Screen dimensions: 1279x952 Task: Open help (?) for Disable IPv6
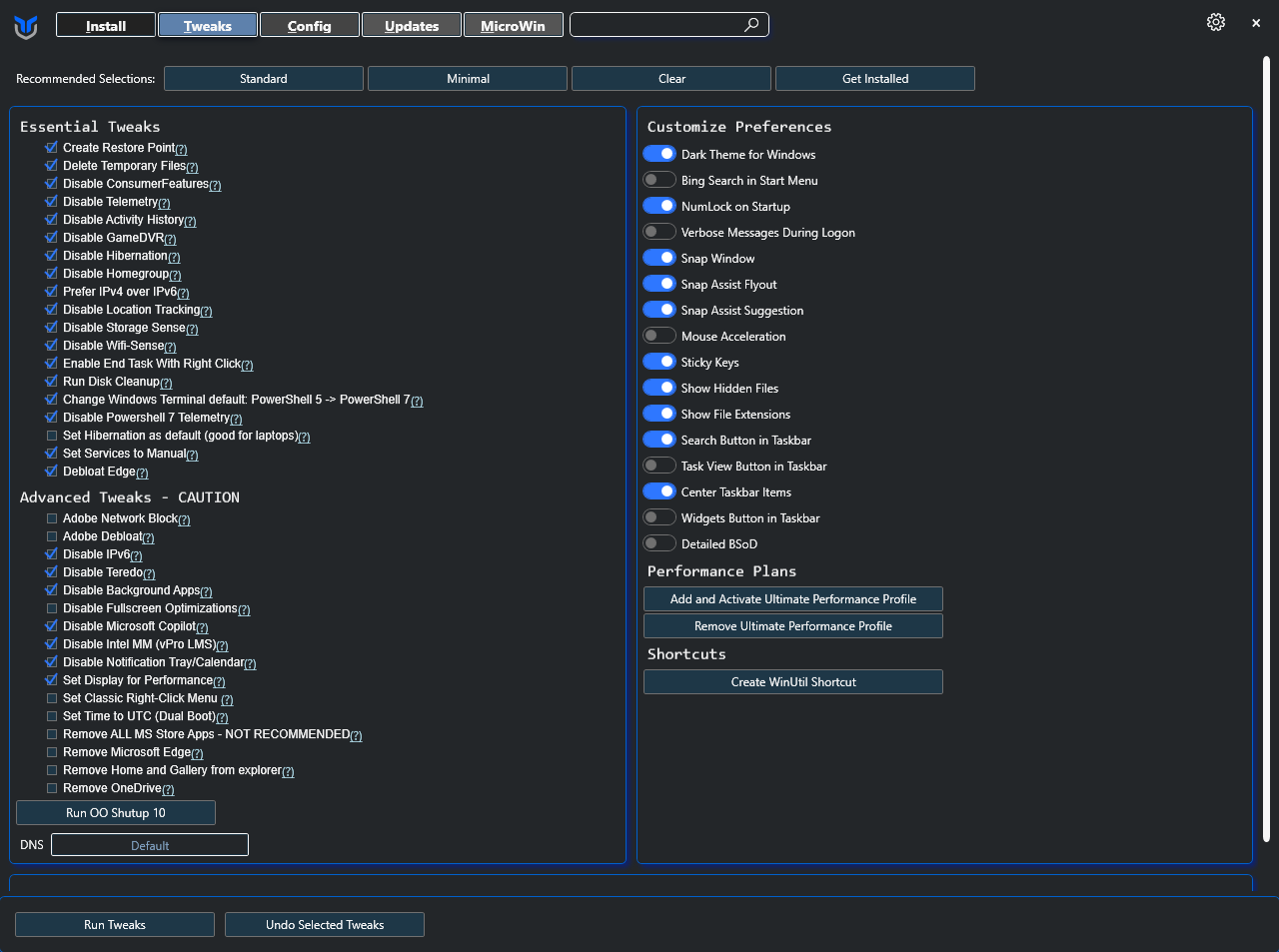coord(136,555)
